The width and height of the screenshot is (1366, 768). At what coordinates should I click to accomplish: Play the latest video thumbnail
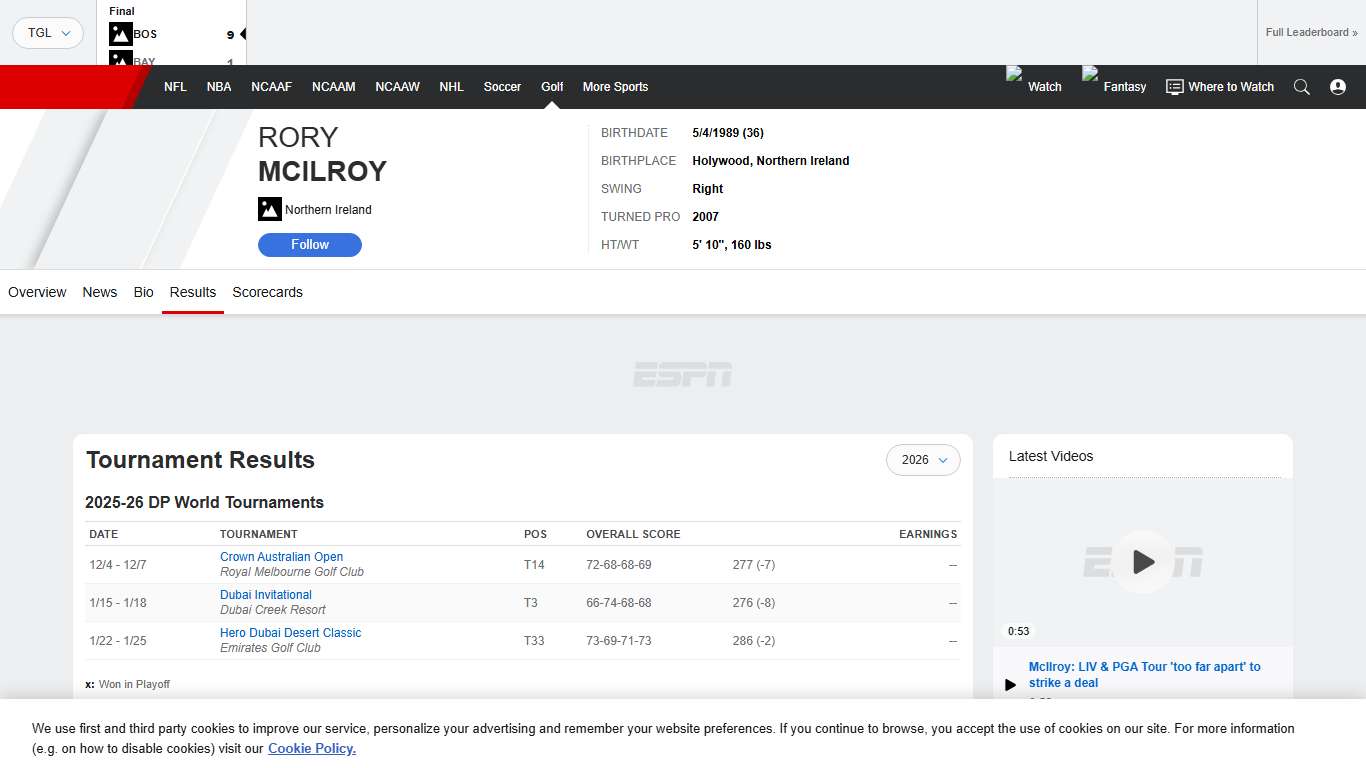1143,562
